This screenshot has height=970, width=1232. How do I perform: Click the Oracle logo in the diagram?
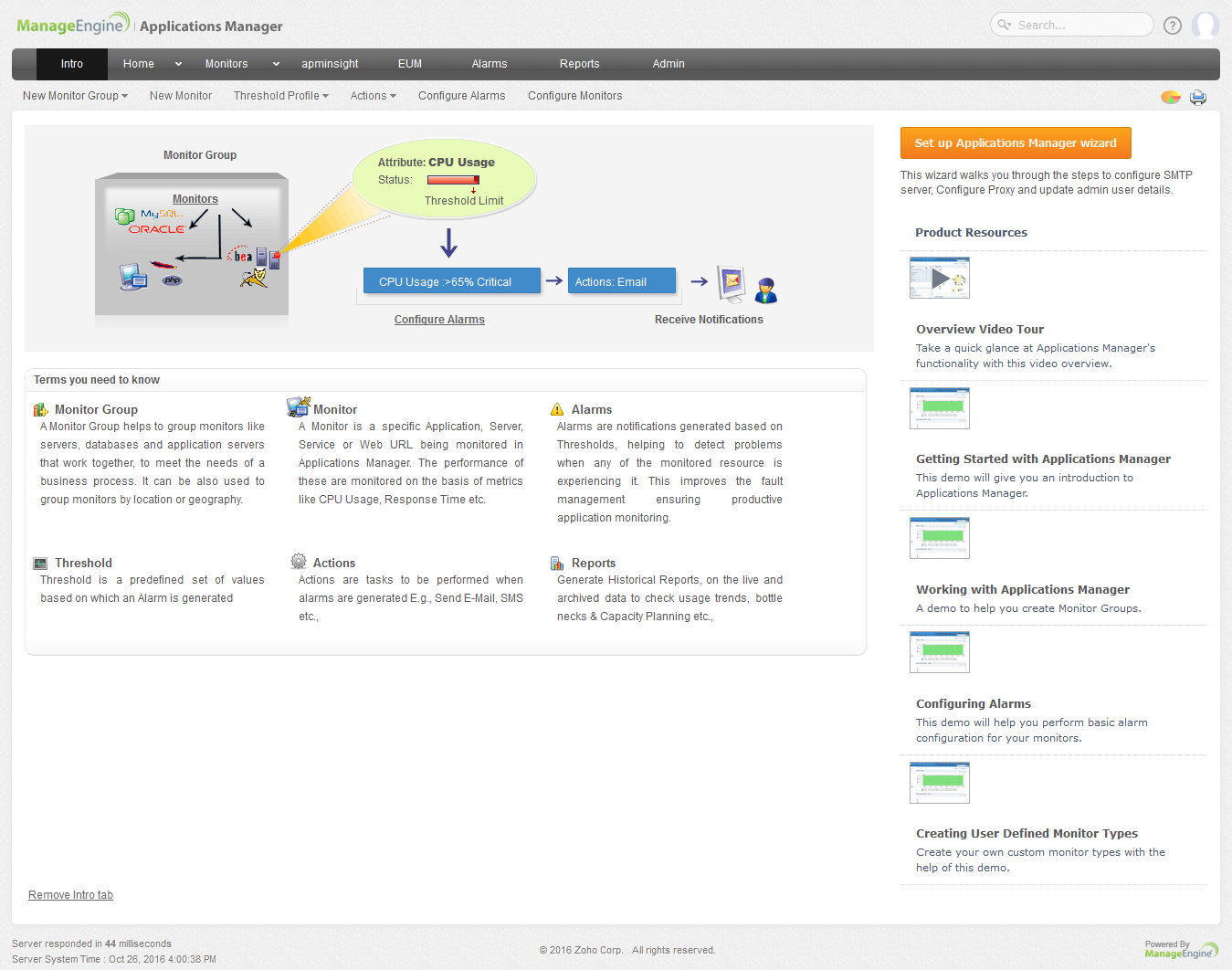(x=156, y=229)
